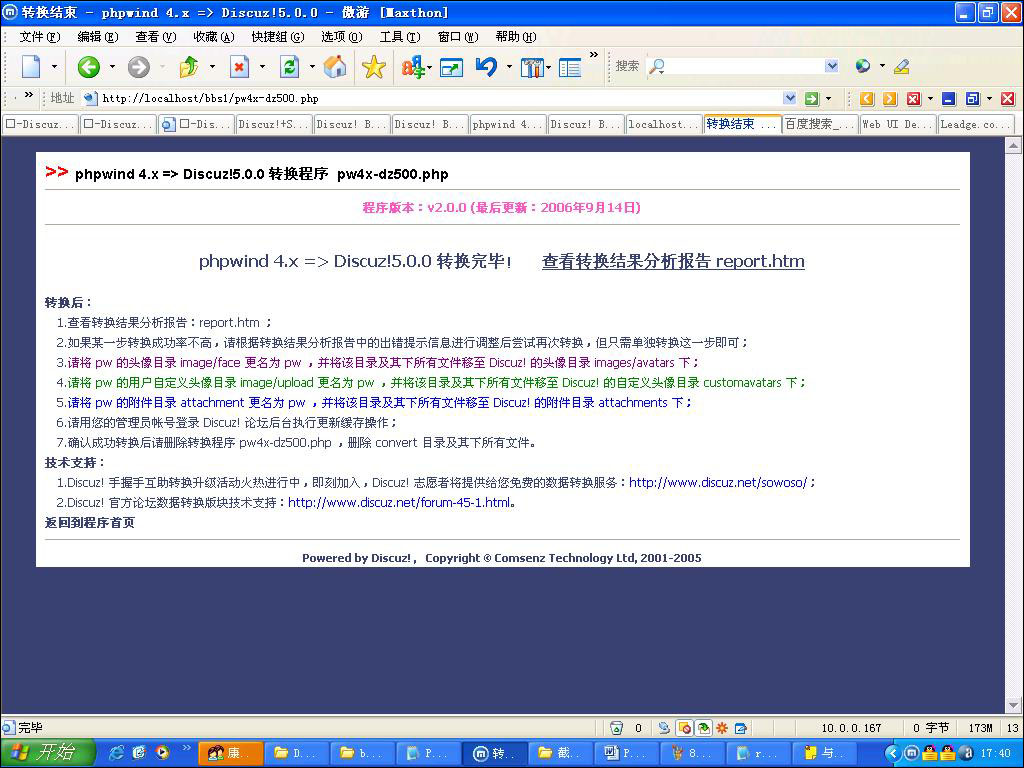
Task: Click the search engine globe icon
Action: coord(863,66)
